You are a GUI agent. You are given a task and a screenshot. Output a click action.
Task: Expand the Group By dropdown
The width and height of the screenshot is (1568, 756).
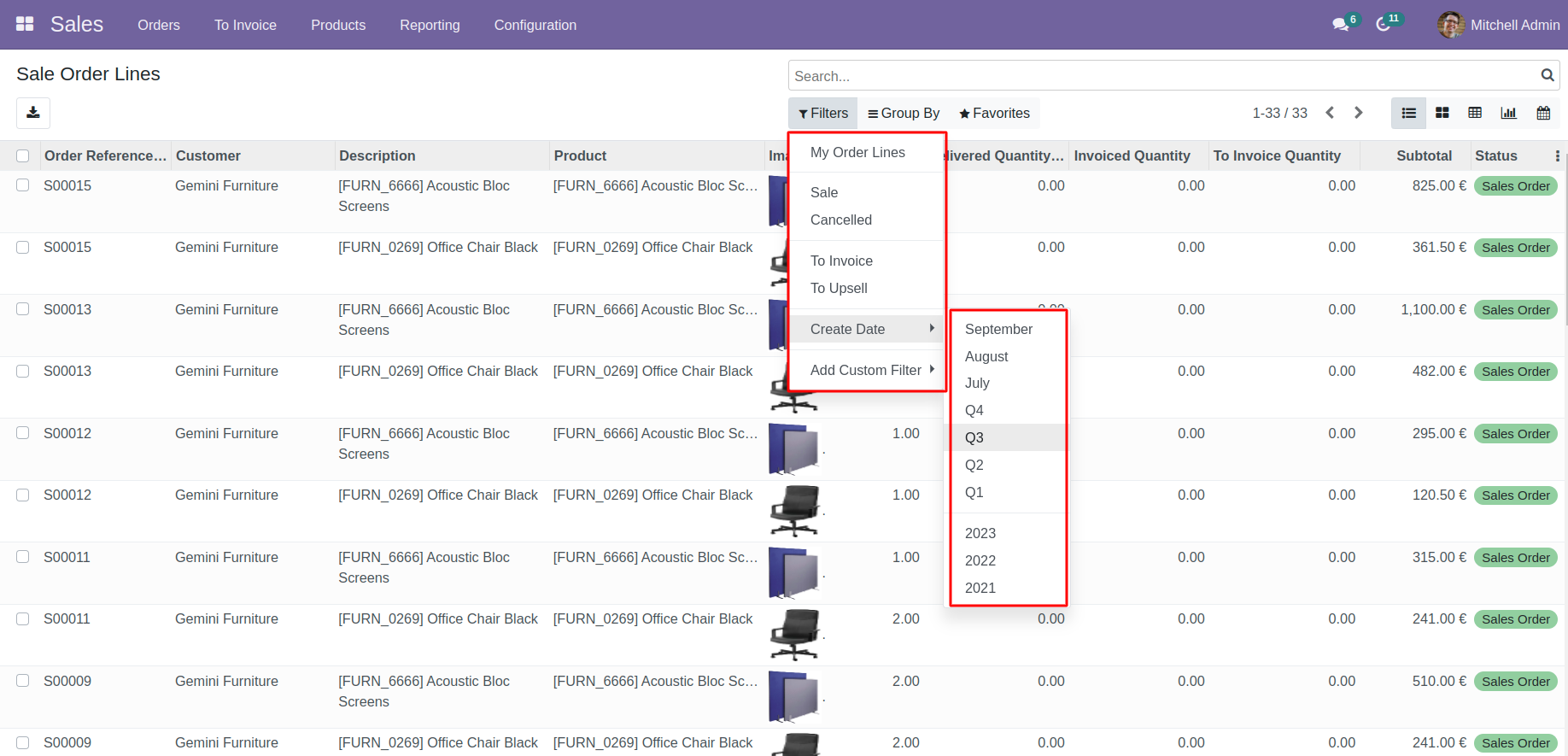click(904, 113)
